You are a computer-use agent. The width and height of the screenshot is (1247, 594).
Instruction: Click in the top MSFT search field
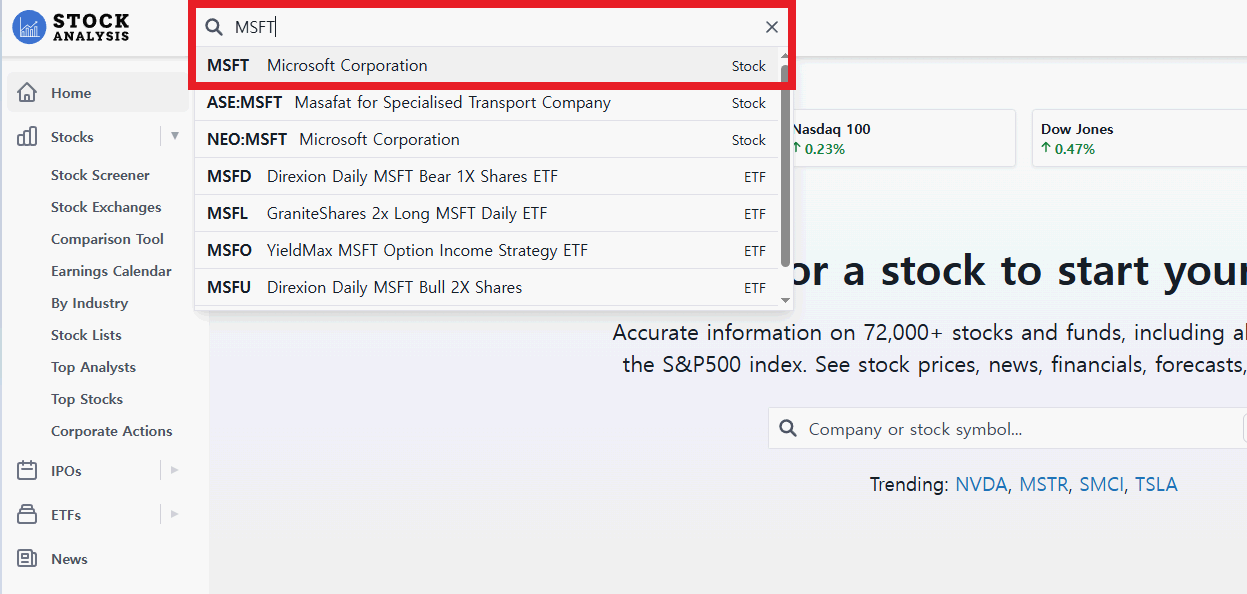click(492, 27)
